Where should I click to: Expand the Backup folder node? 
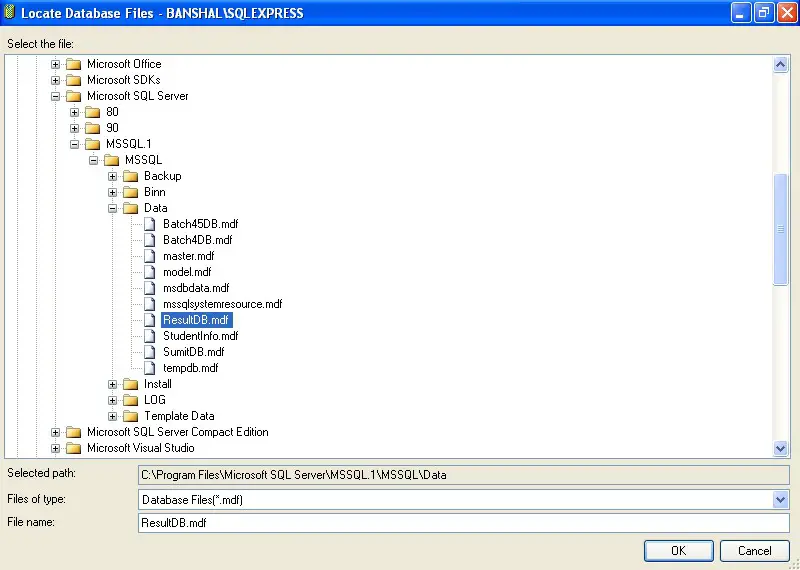(x=113, y=177)
